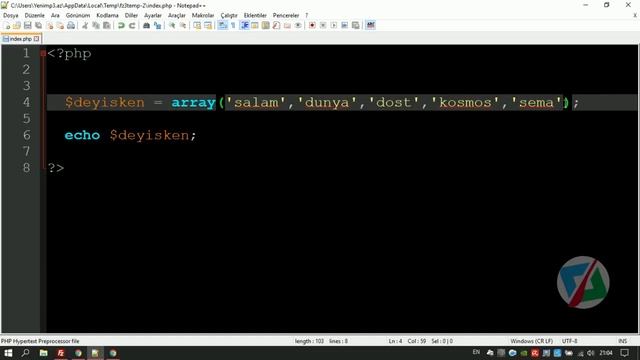Screen dimensions: 640x360
Task: Toggle ABC spell check button
Action: pyautogui.click(x=371, y=25)
